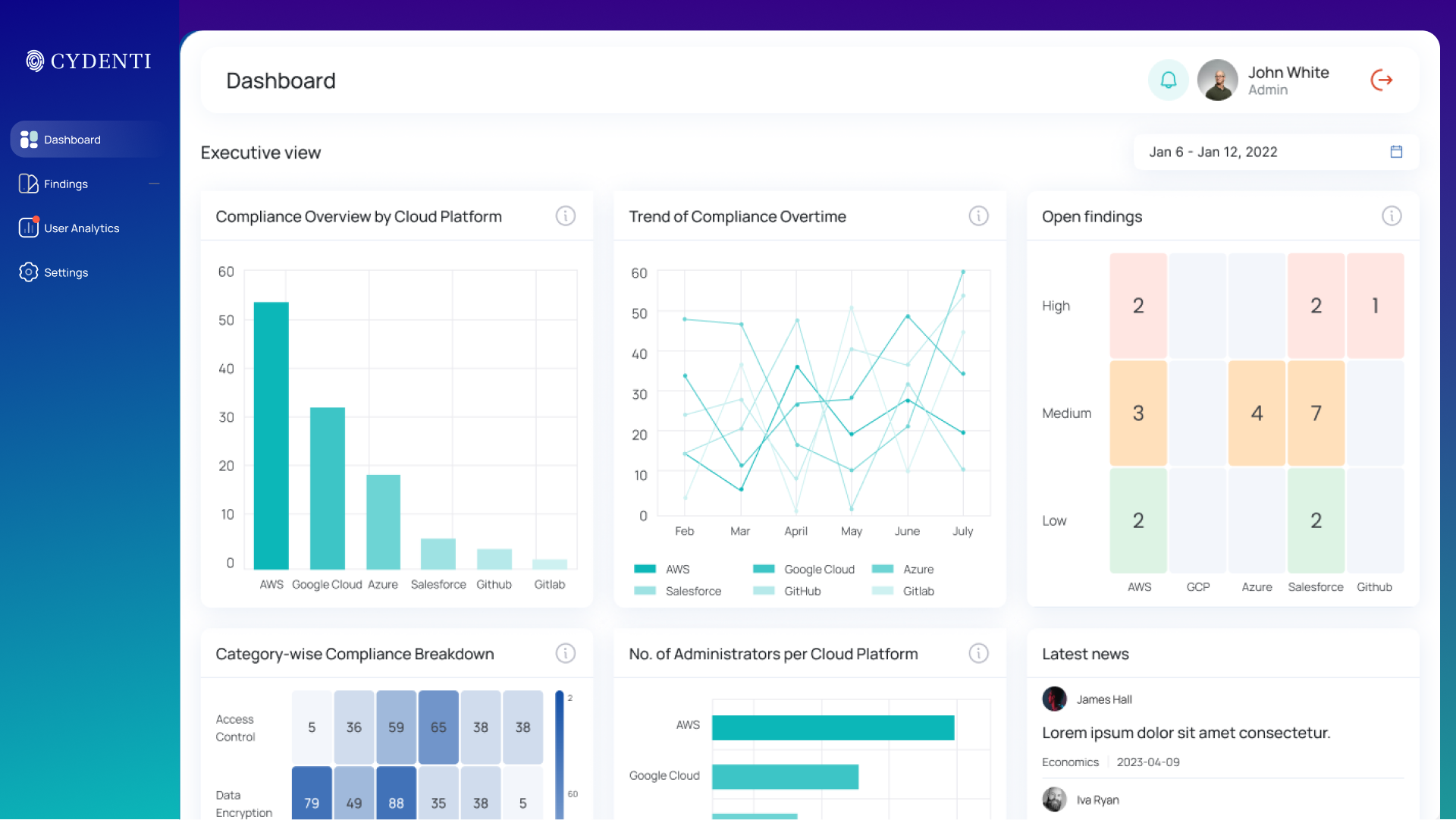Click the Findings sidebar icon
Viewport: 1456px width, 820px height.
pos(29,184)
